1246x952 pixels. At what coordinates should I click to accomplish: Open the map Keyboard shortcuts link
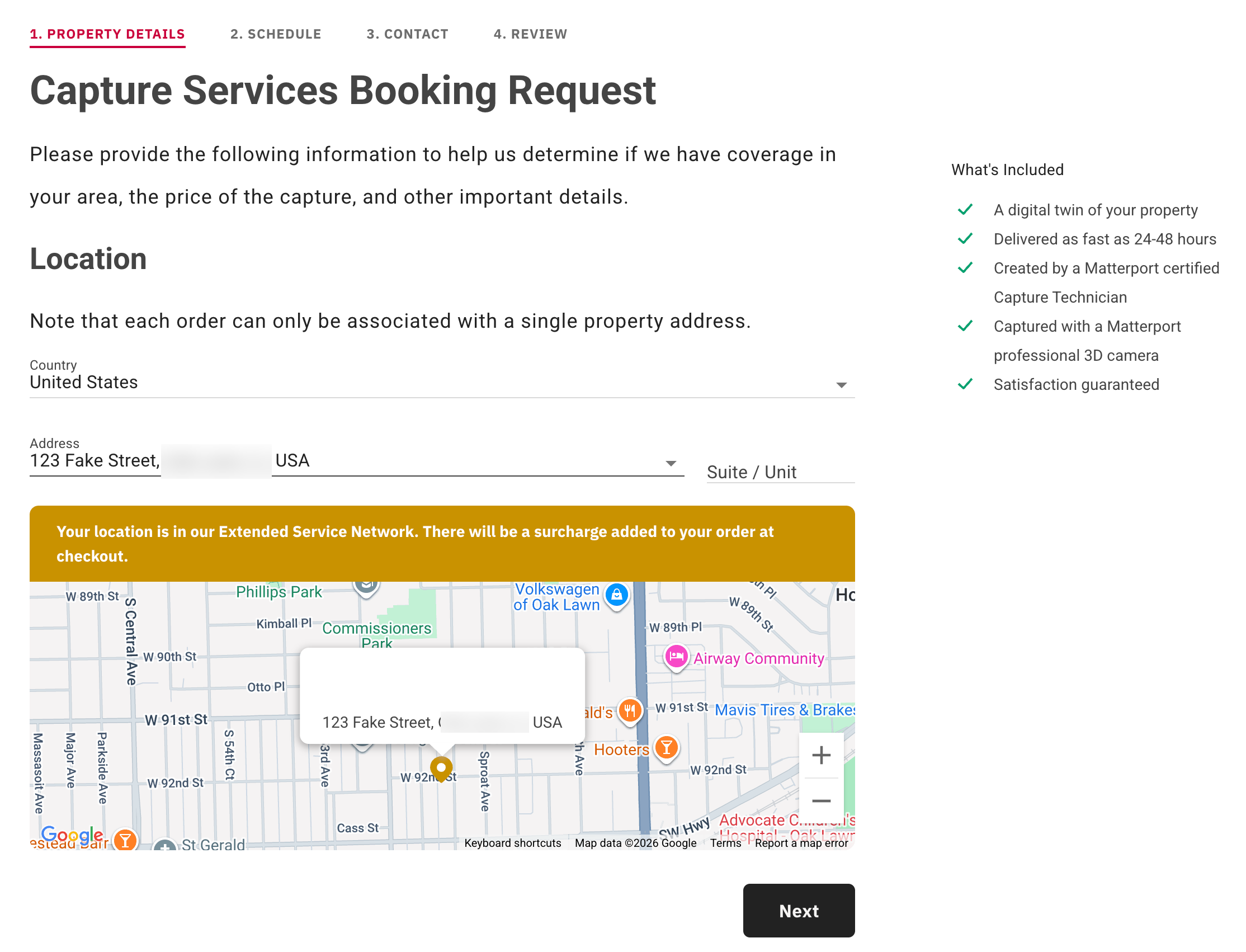click(x=512, y=842)
